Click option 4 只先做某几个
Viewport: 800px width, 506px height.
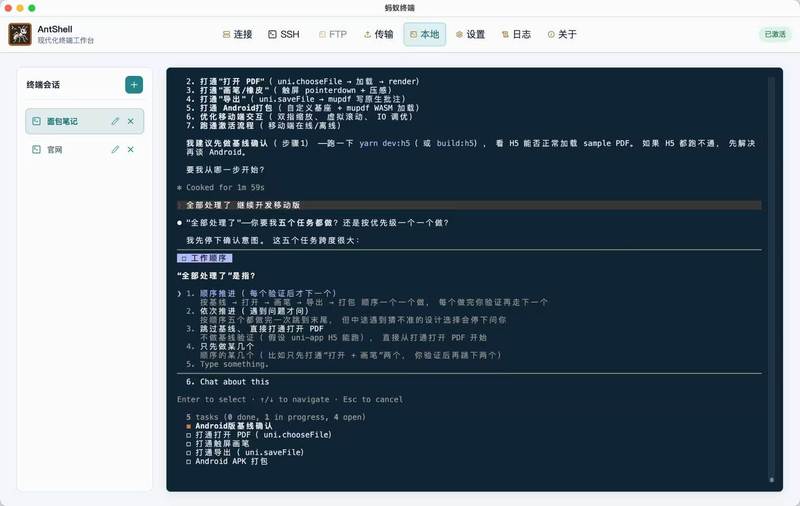tap(220, 346)
